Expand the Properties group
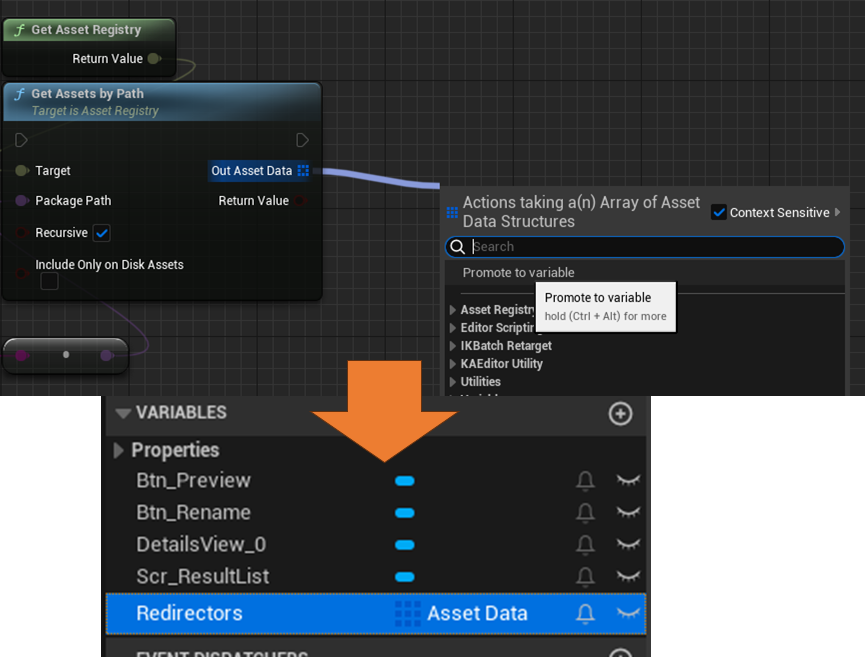 [119, 450]
